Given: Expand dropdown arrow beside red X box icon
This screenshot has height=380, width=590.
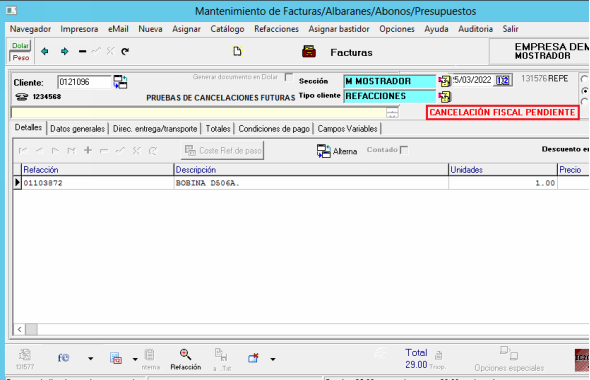Looking at the screenshot, I should pyautogui.click(x=273, y=359).
